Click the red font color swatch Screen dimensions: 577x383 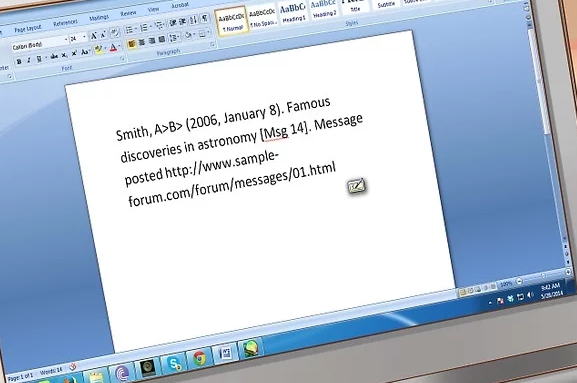(x=113, y=47)
